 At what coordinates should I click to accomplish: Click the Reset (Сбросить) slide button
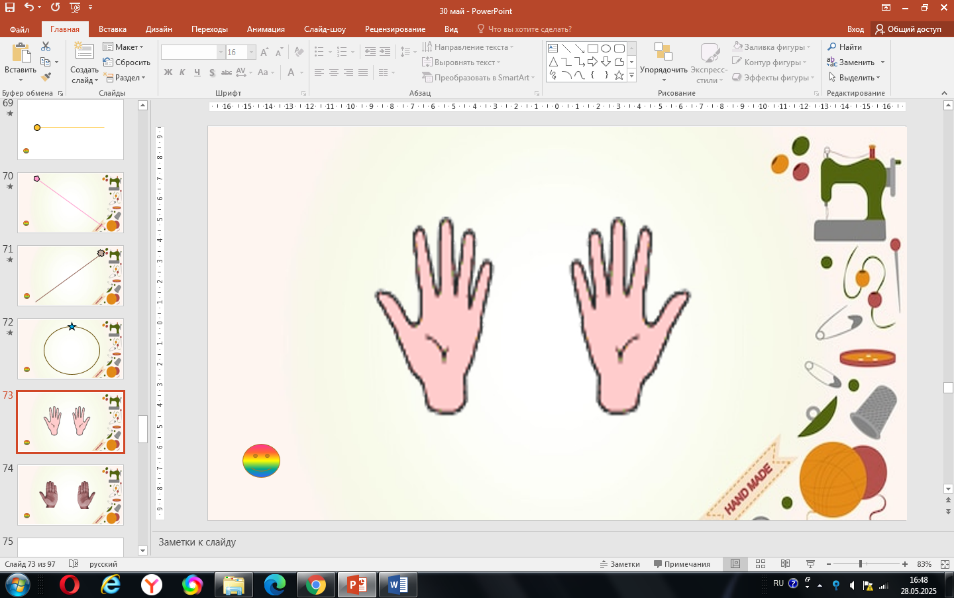coord(131,62)
